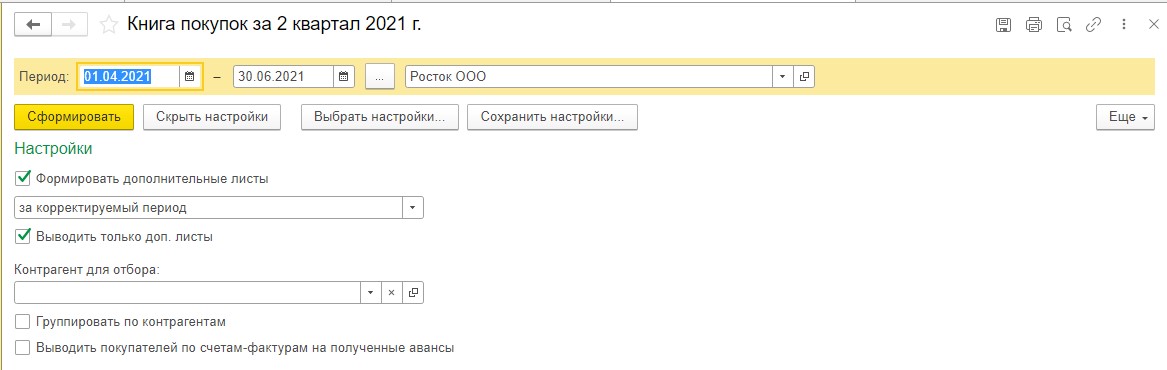Expand the Росток ООО organization dropdown
The height and width of the screenshot is (370, 1167).
coord(783,76)
